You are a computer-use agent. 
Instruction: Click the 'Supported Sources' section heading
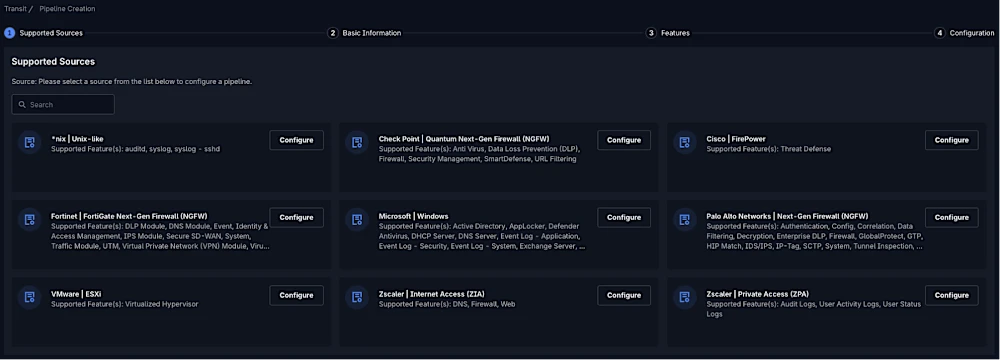pos(53,62)
